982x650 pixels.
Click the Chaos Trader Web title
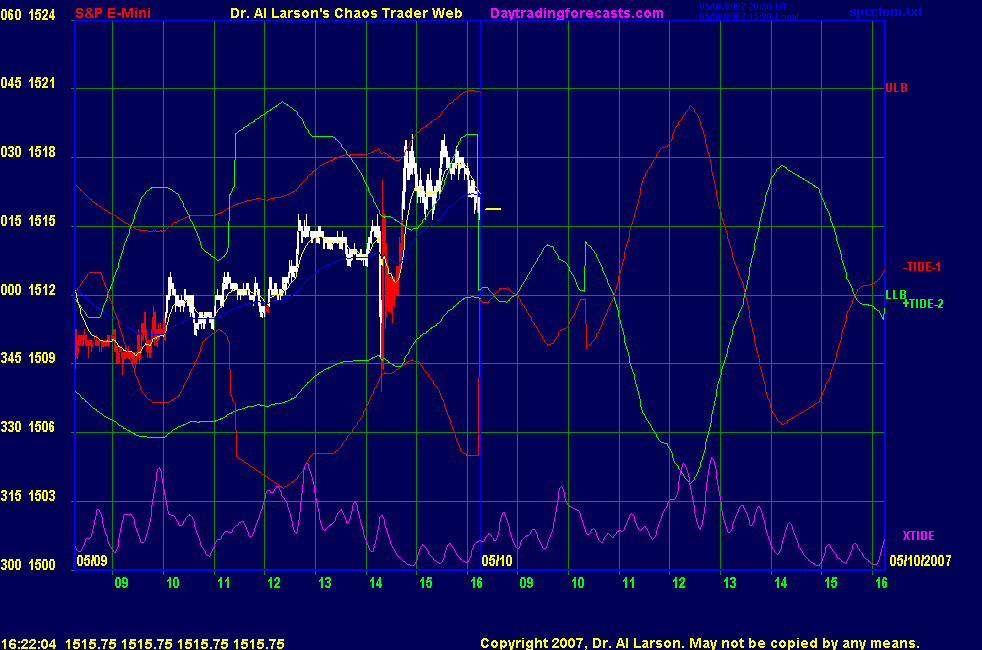click(339, 13)
